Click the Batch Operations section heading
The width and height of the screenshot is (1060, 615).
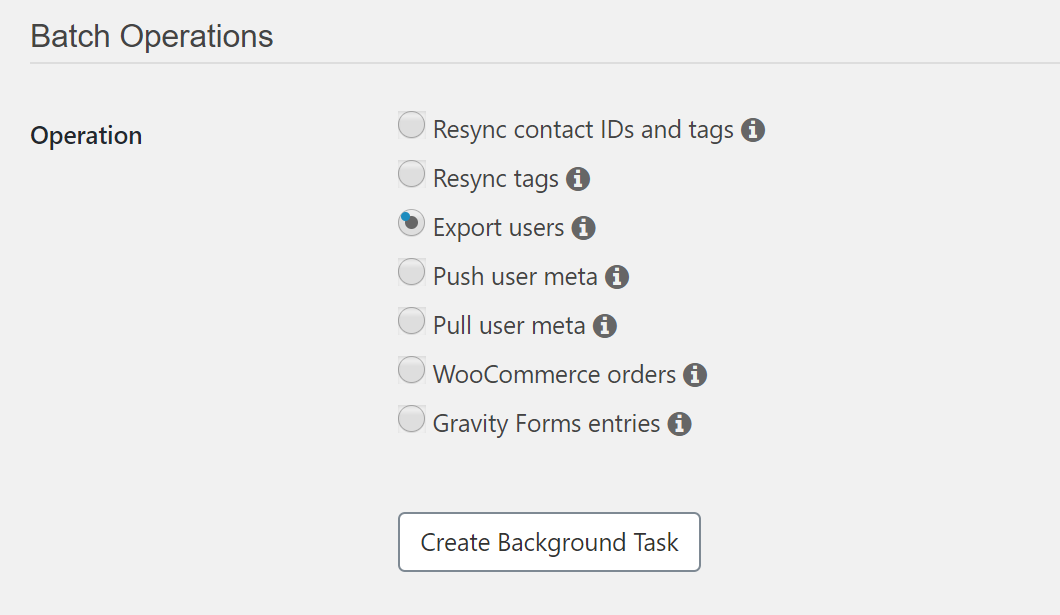(152, 37)
